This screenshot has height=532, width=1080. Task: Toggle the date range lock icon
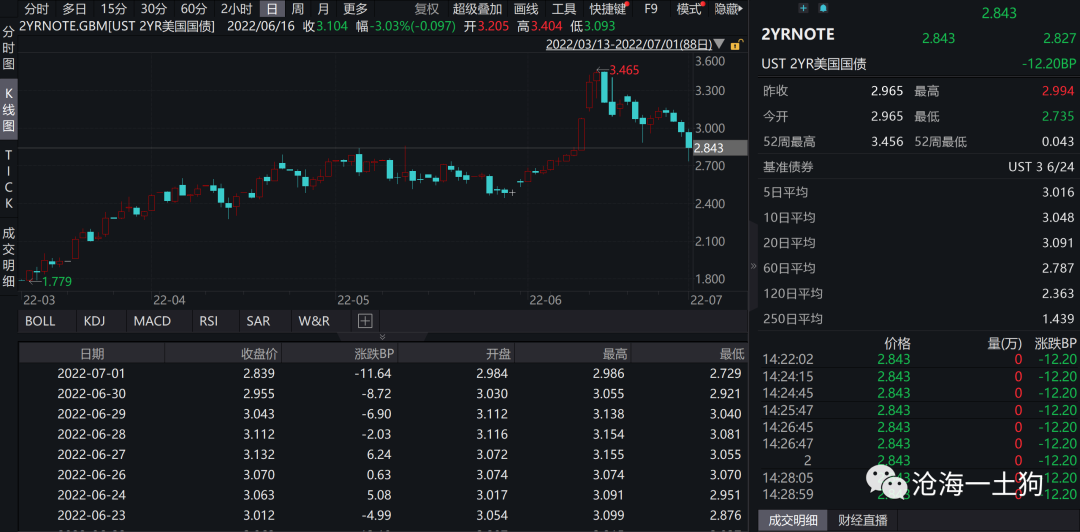[736, 45]
